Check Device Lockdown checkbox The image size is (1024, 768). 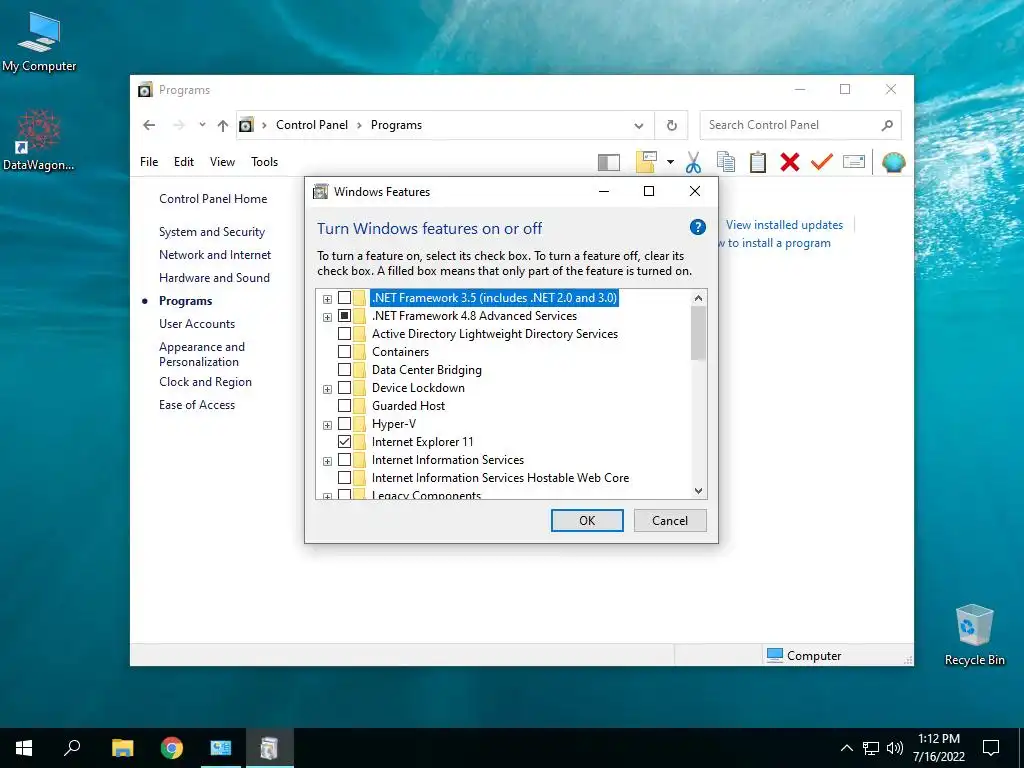(344, 388)
